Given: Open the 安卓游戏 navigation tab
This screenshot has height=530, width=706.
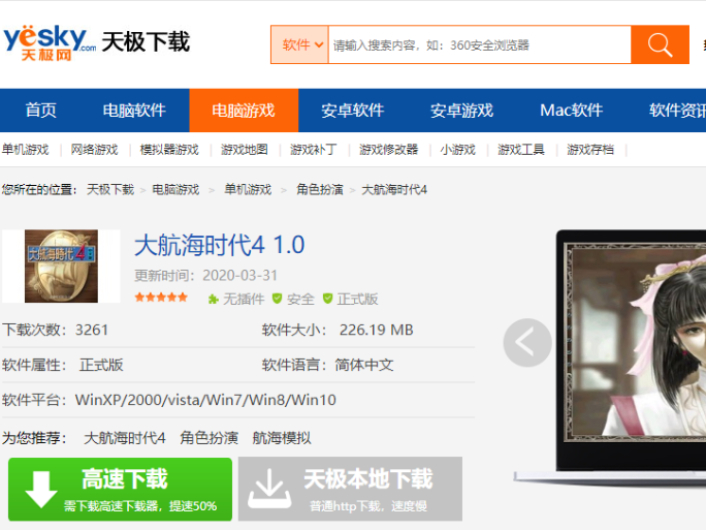Looking at the screenshot, I should [462, 110].
